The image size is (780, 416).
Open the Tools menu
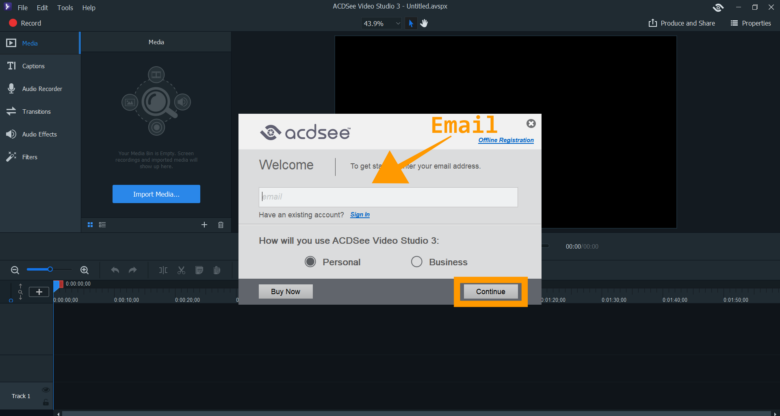point(65,8)
